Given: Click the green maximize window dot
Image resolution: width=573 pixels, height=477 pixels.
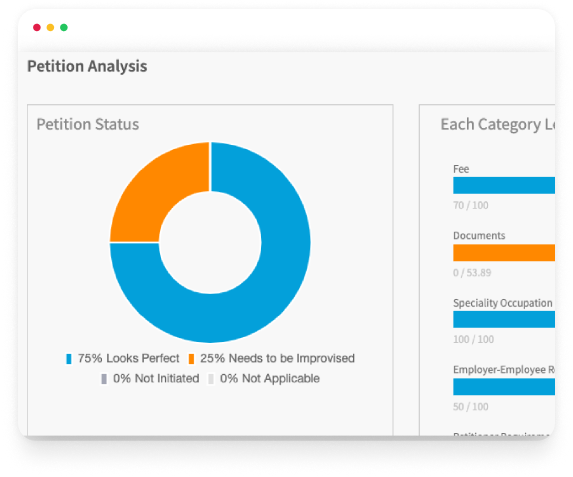Looking at the screenshot, I should click(x=64, y=27).
